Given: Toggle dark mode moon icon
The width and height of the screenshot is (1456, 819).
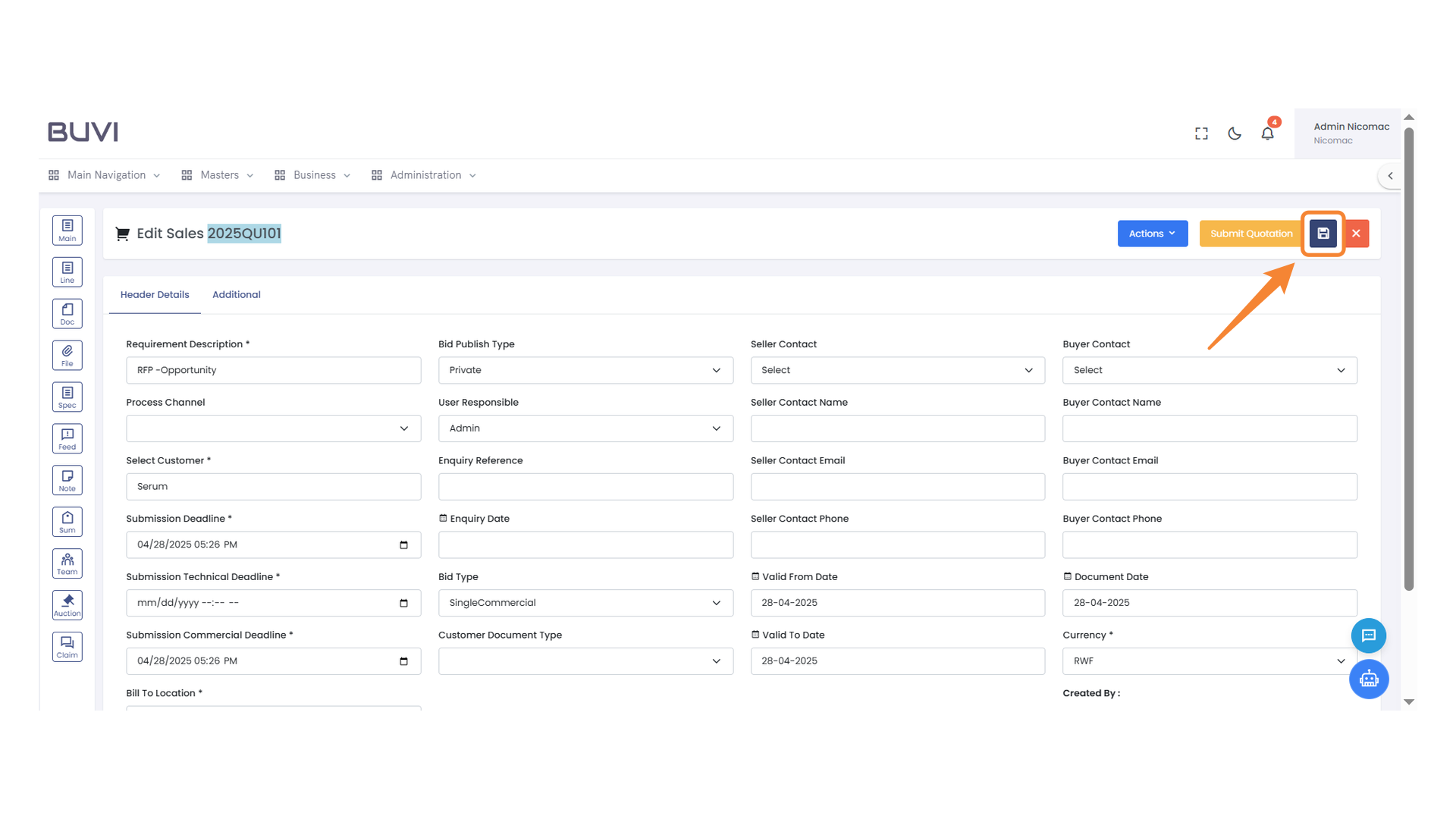Looking at the screenshot, I should coord(1235,133).
